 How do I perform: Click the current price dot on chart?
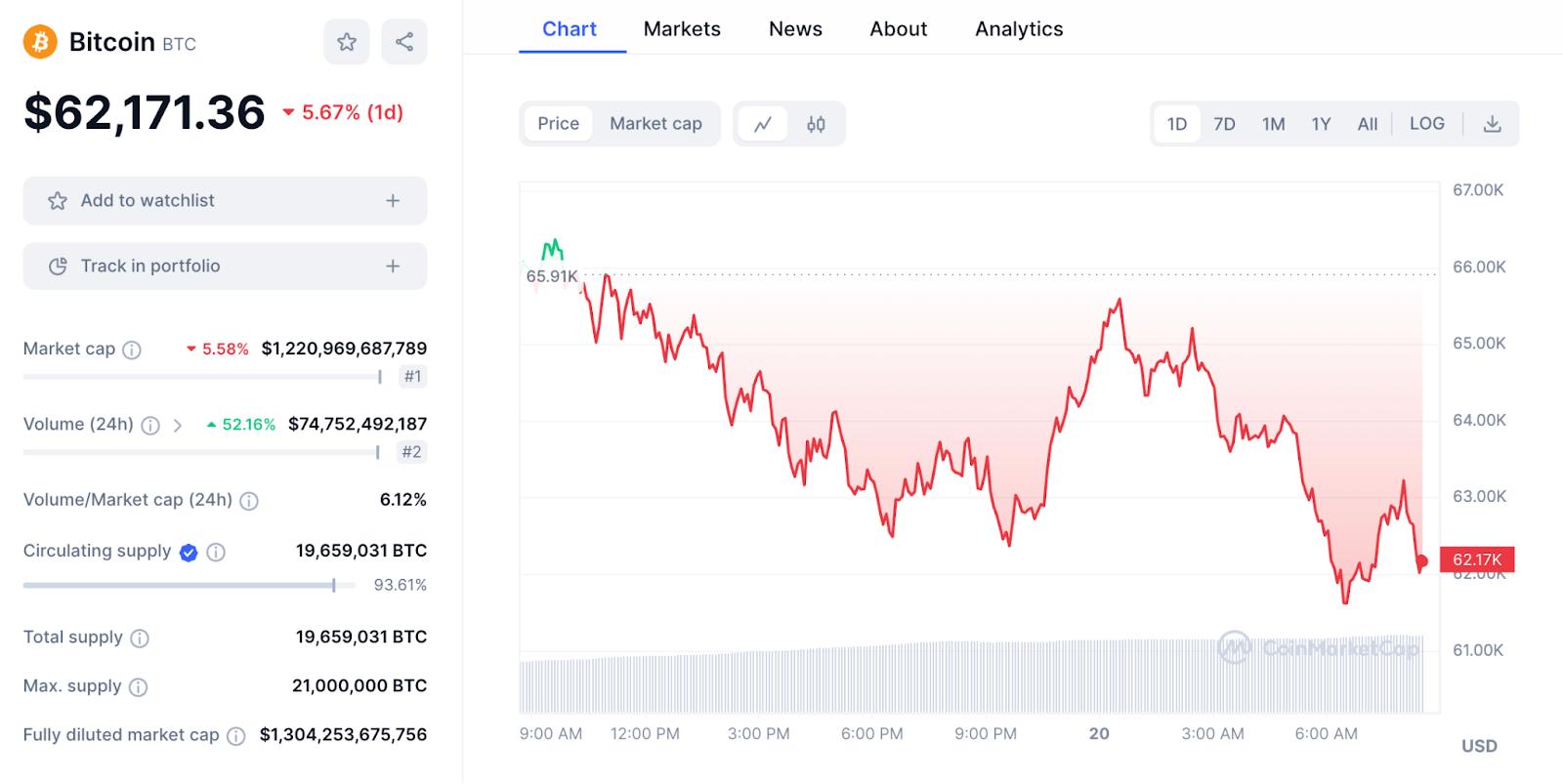1422,561
